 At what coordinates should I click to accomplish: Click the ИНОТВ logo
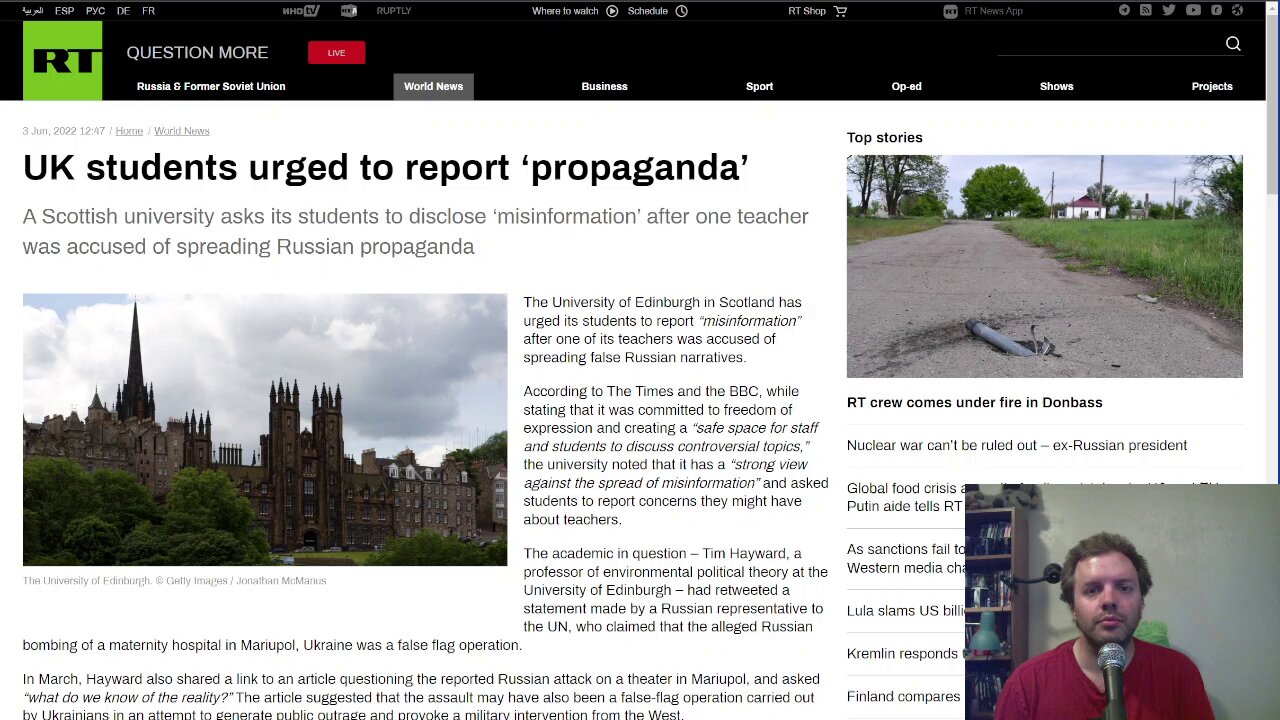click(301, 11)
